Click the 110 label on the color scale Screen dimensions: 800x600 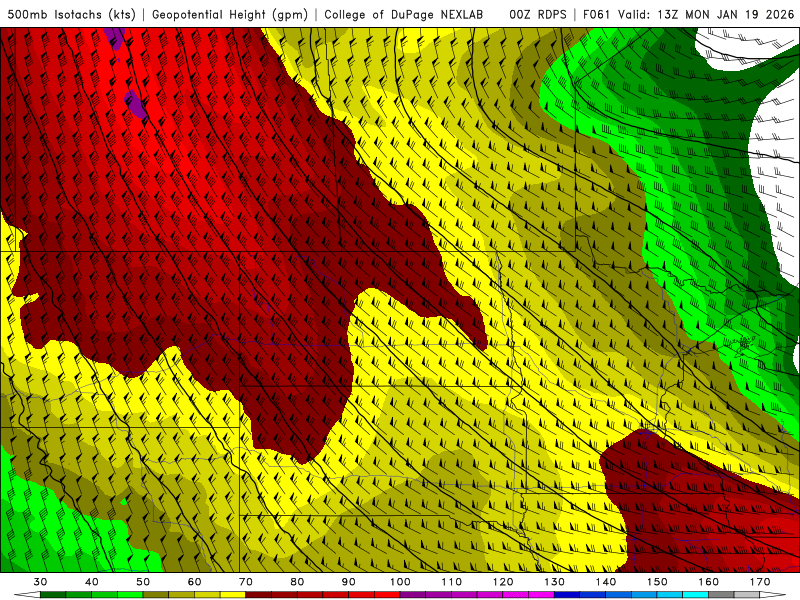coord(452,582)
